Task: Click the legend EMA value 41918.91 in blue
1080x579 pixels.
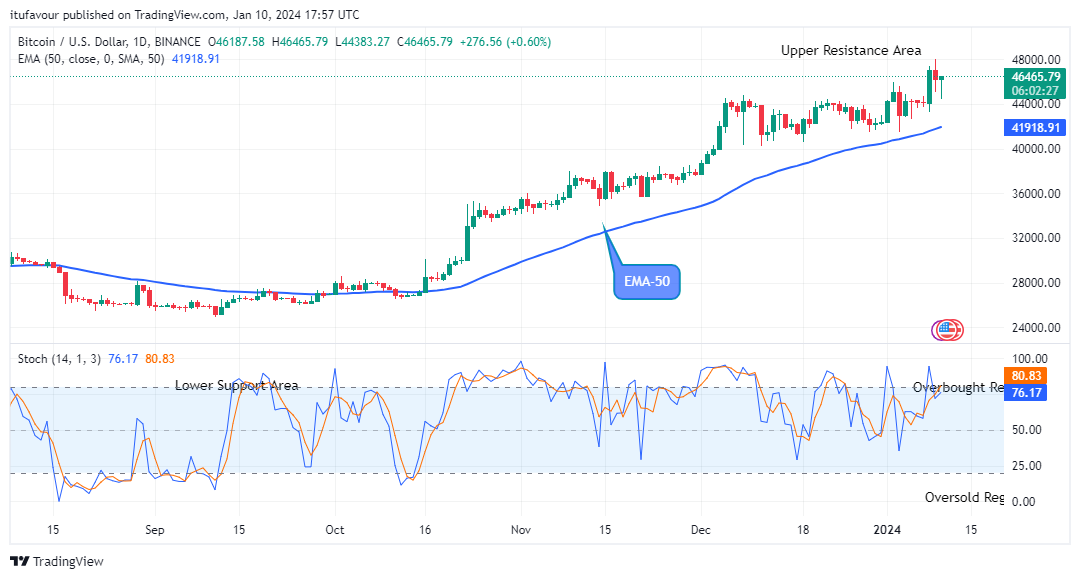Action: click(196, 59)
